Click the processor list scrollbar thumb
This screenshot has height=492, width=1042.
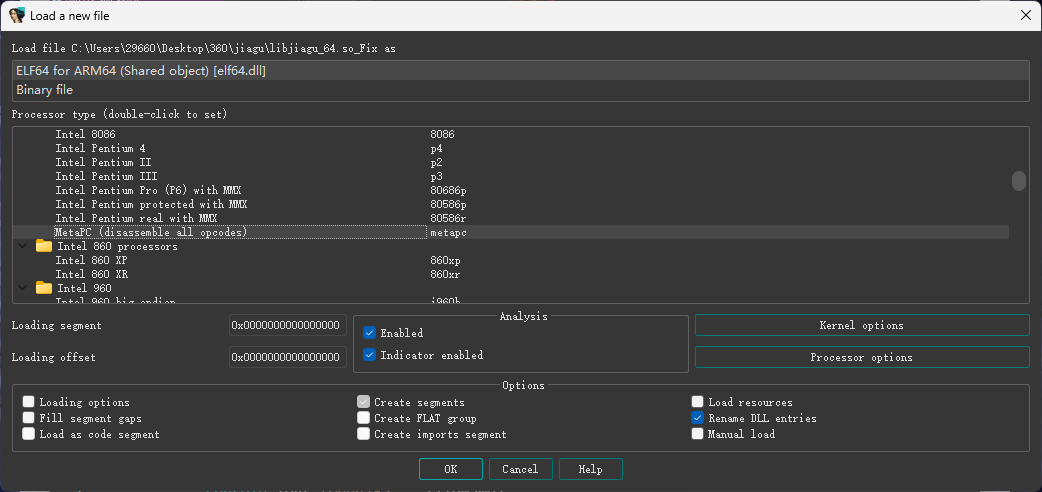click(1019, 181)
